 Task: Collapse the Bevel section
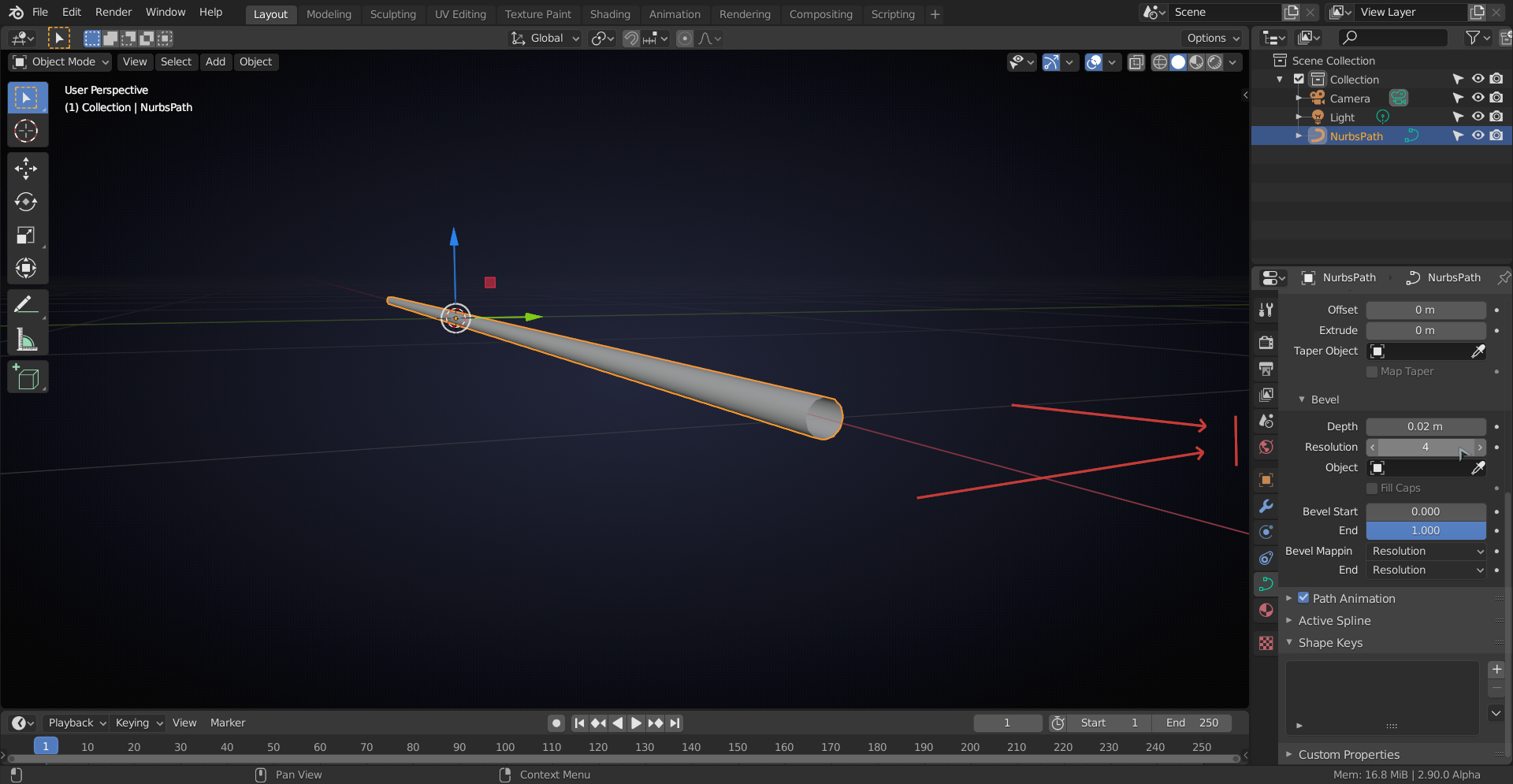[x=1303, y=399]
